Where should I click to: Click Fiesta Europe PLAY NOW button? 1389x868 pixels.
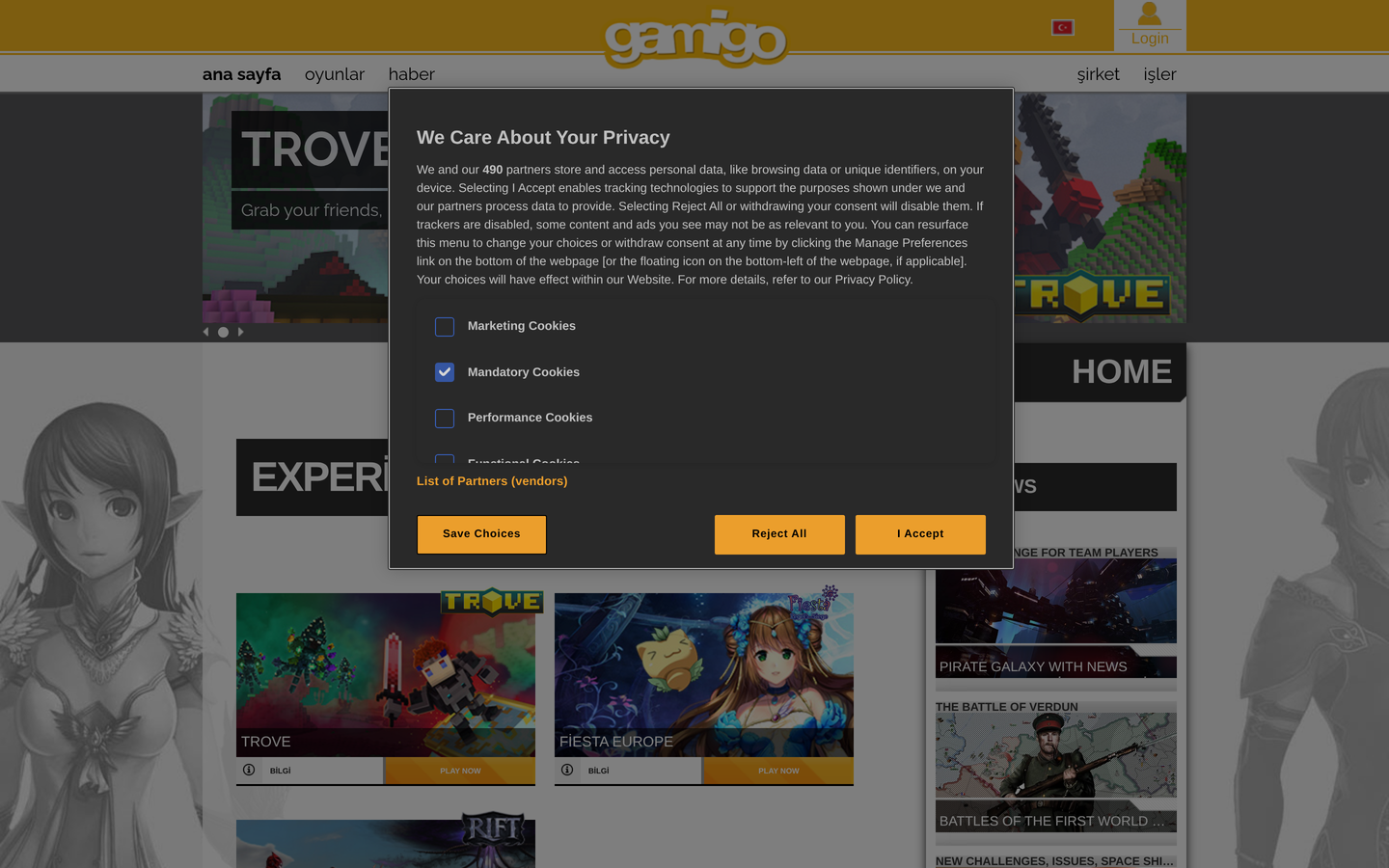click(778, 771)
